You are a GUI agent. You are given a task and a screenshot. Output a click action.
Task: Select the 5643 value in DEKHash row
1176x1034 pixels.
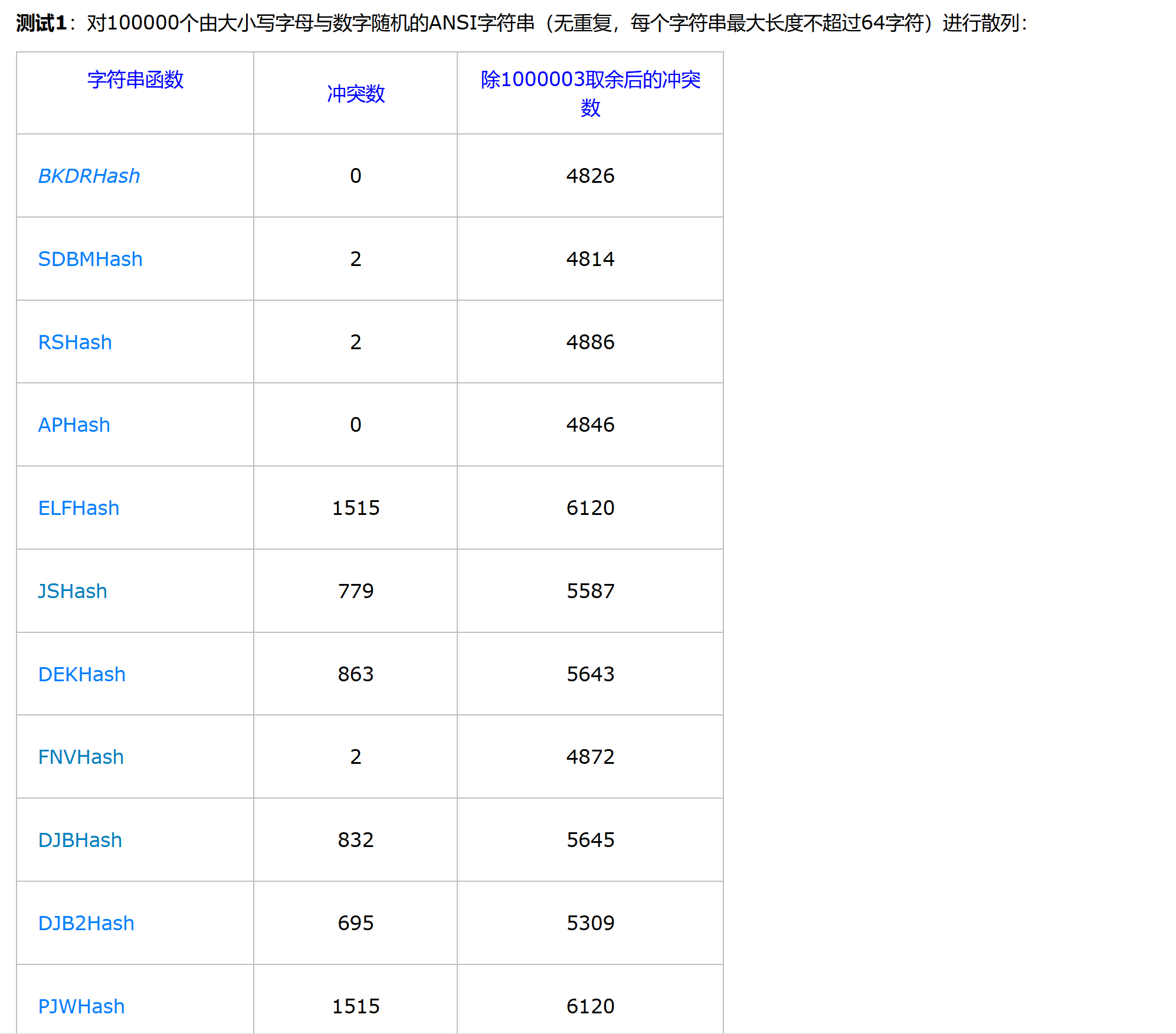591,674
